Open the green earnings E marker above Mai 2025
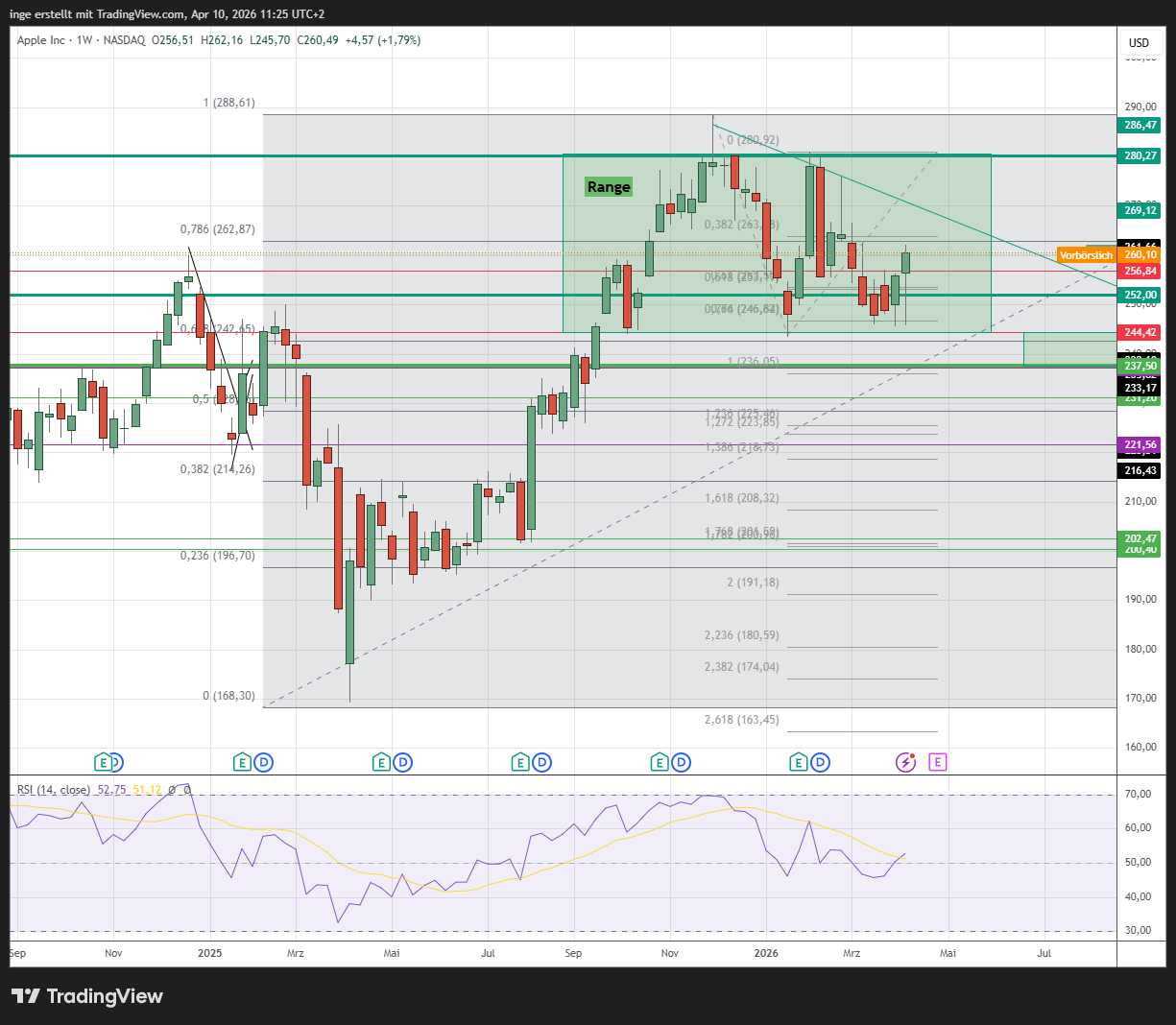Image resolution: width=1176 pixels, height=1025 pixels. [x=381, y=763]
